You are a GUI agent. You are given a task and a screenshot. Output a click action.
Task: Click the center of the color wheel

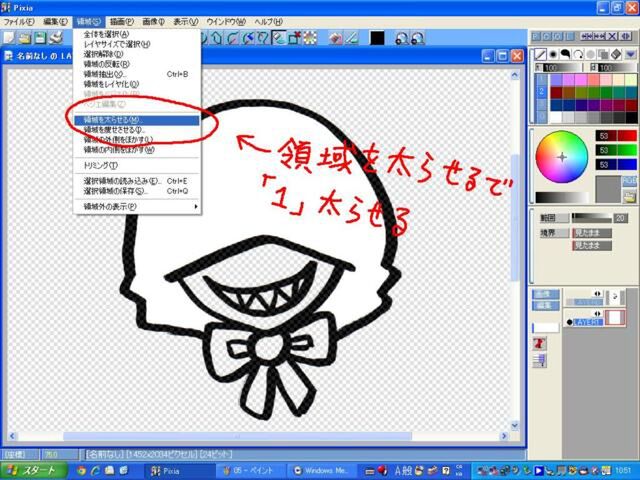coord(561,157)
